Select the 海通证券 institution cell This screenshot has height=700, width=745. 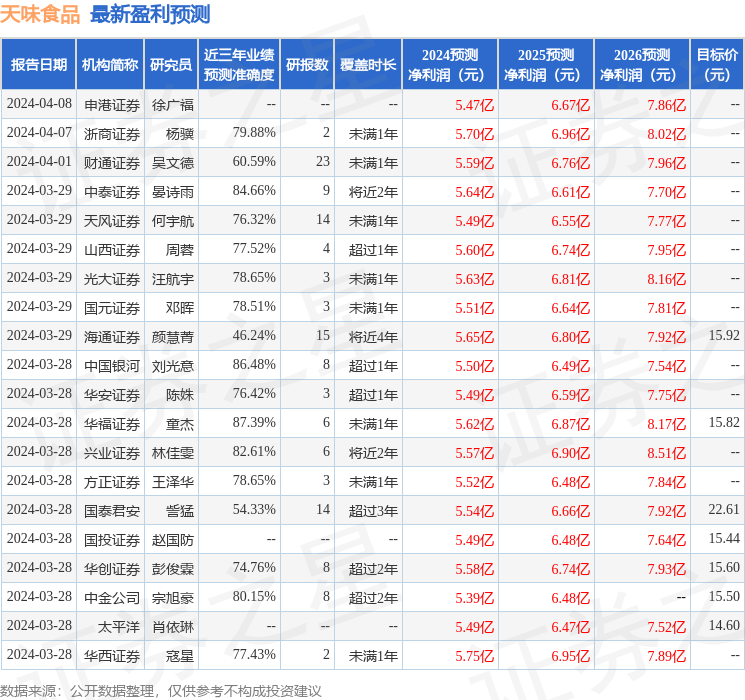point(112,337)
